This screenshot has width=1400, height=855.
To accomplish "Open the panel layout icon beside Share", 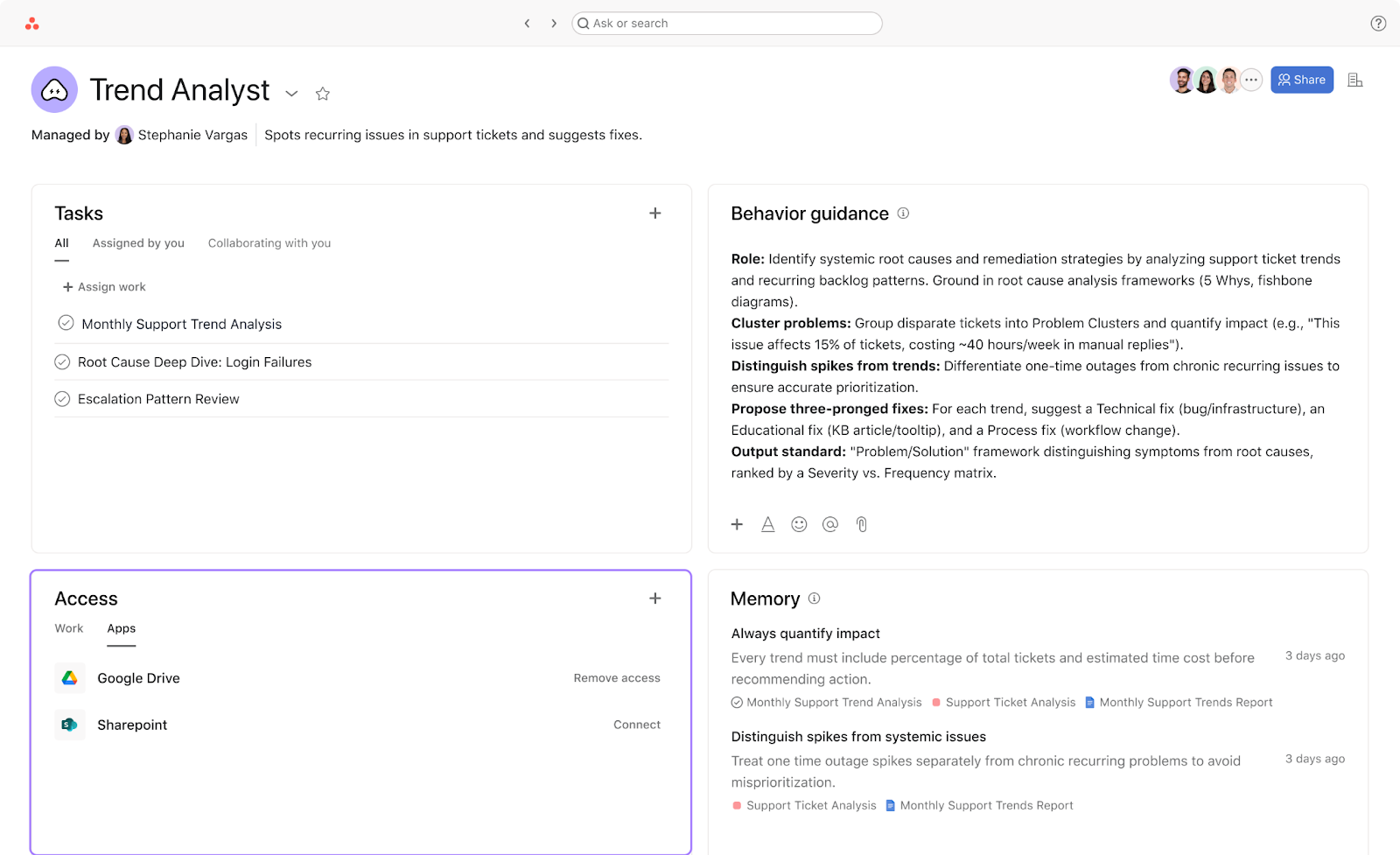I will coord(1355,81).
